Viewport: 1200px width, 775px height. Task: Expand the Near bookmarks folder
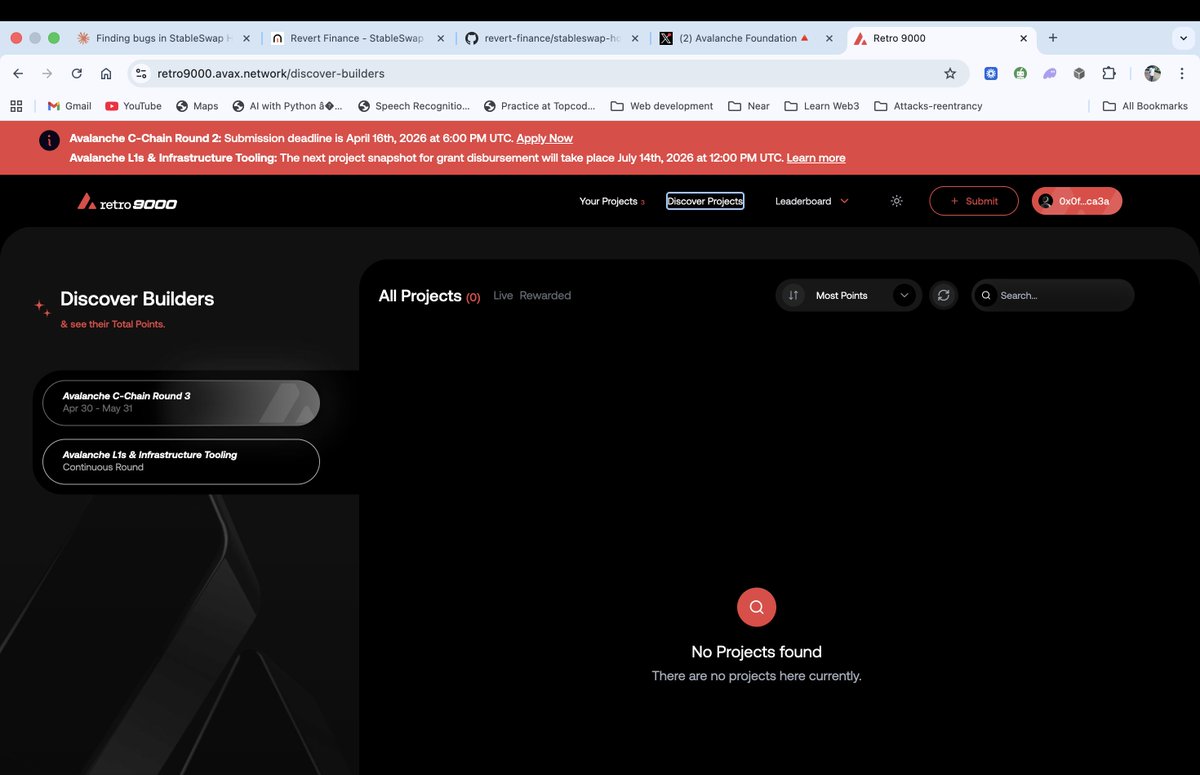(749, 105)
